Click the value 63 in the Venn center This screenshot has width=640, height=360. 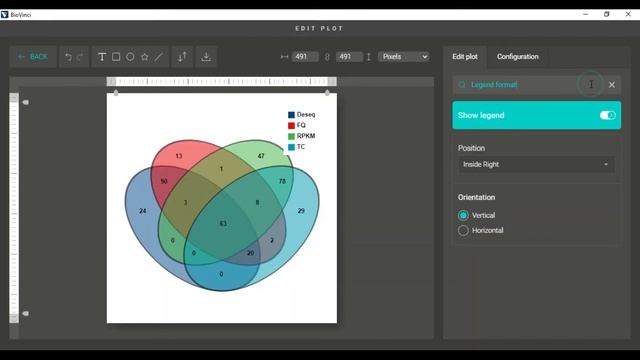[223, 223]
